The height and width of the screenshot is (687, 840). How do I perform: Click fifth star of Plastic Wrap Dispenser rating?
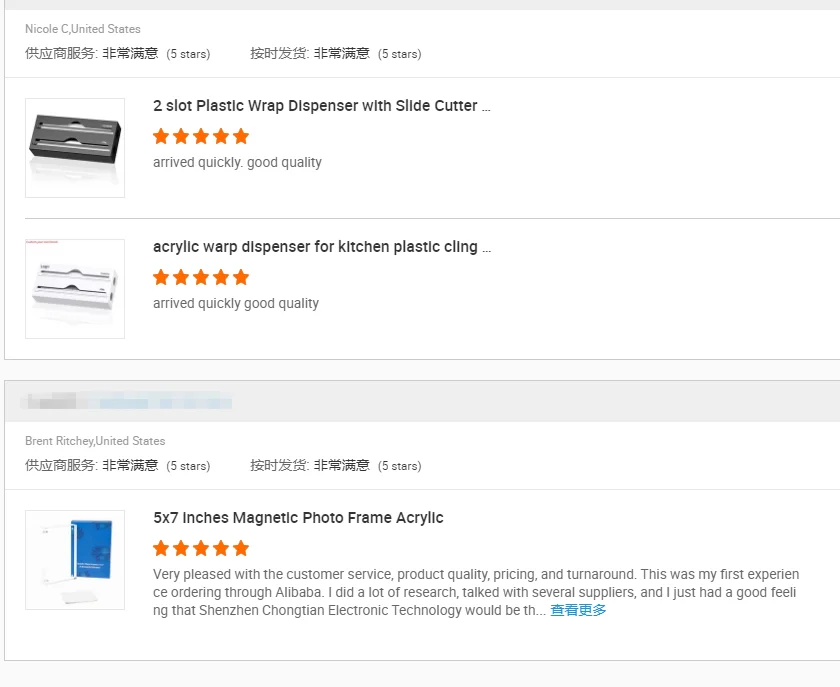pos(241,136)
